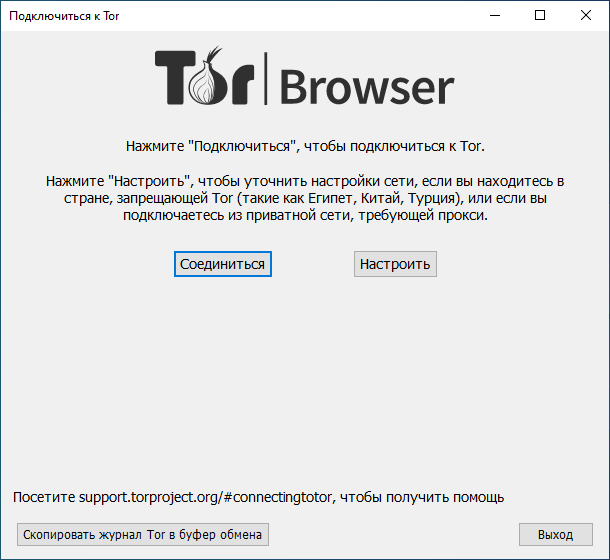610x560 pixels.
Task: Click the paragraph about Египет, Китай, Турция
Action: tap(305, 198)
